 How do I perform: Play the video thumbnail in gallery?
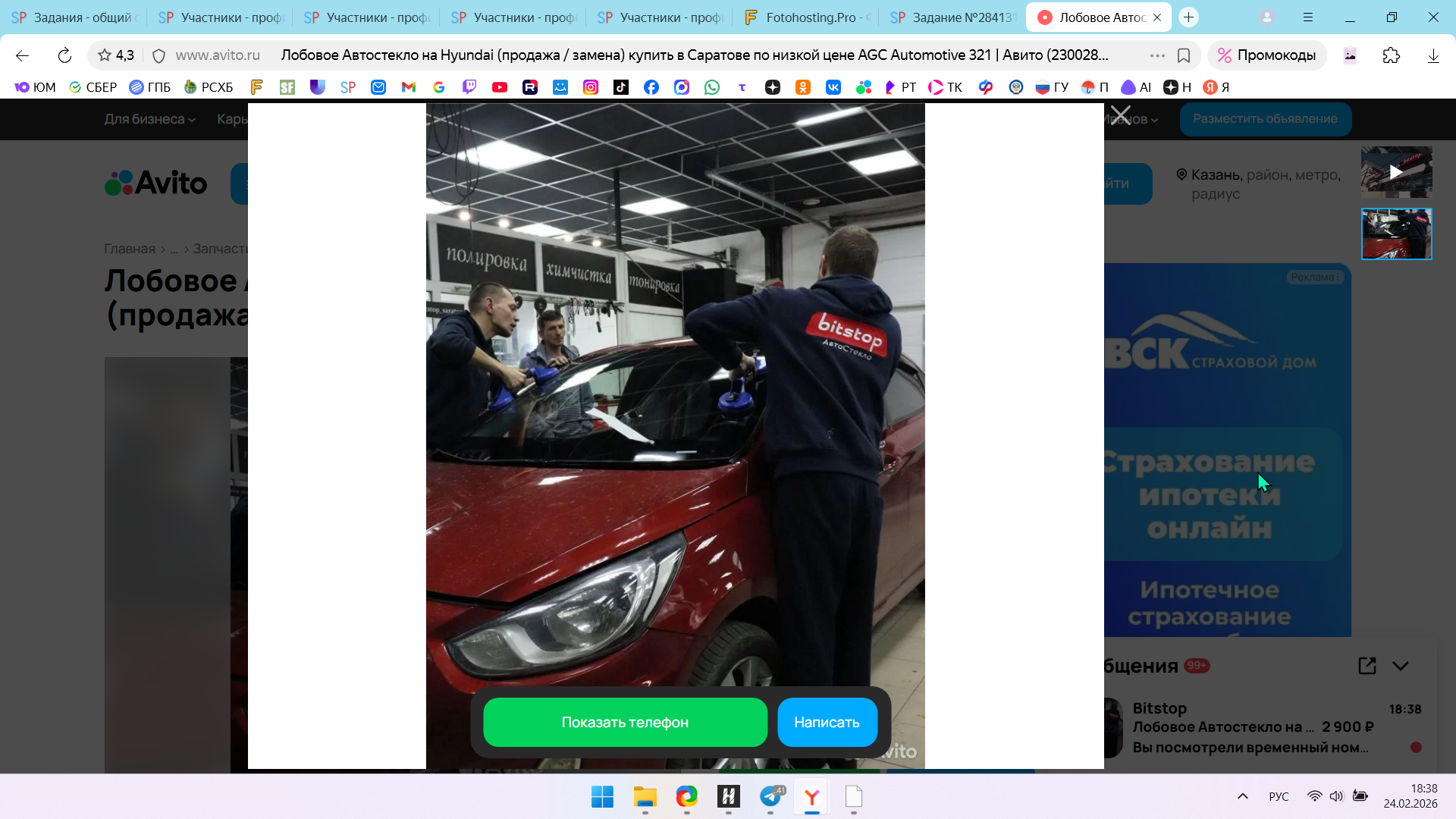click(x=1396, y=172)
